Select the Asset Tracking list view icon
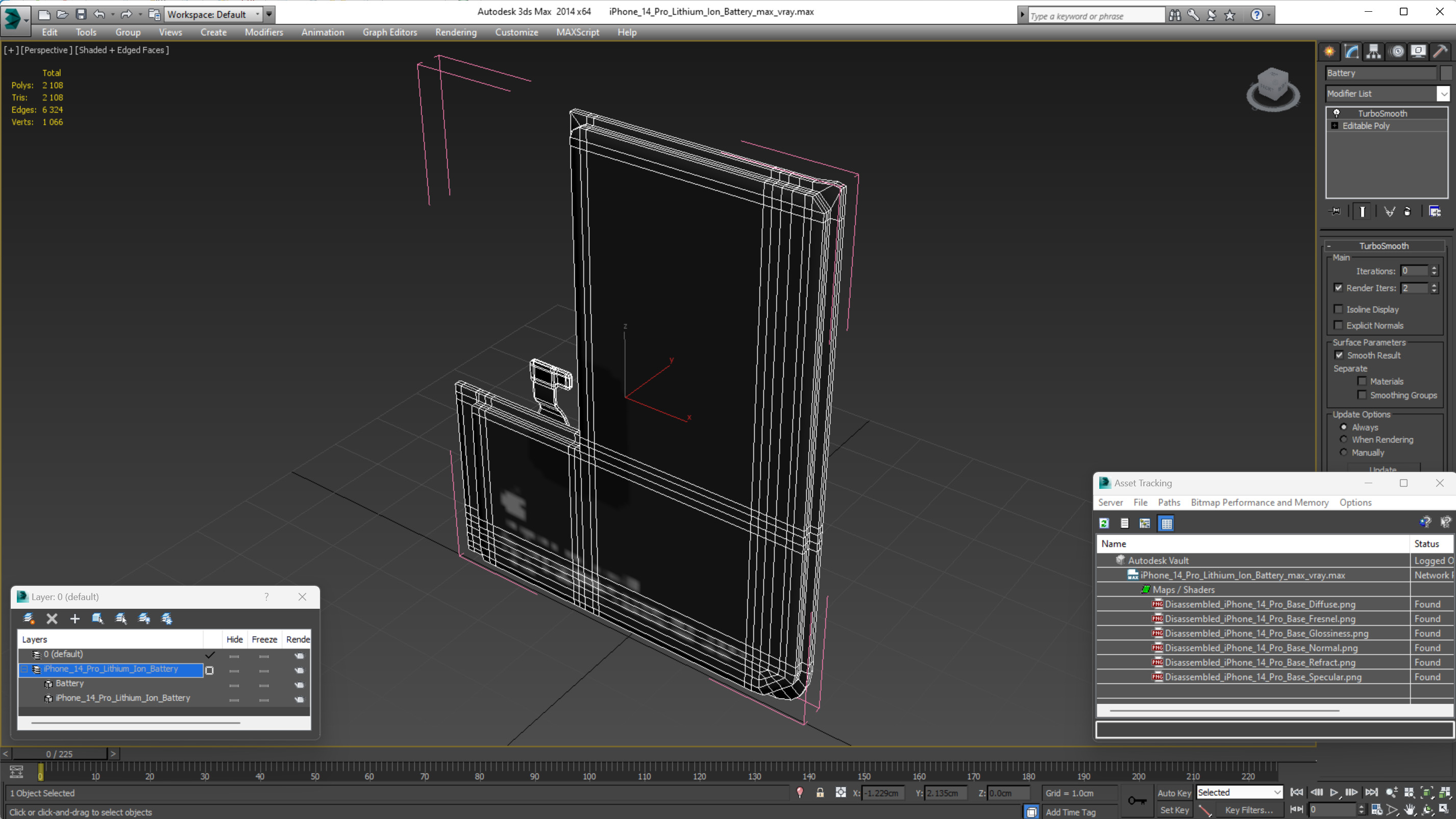1456x819 pixels. click(x=1124, y=524)
